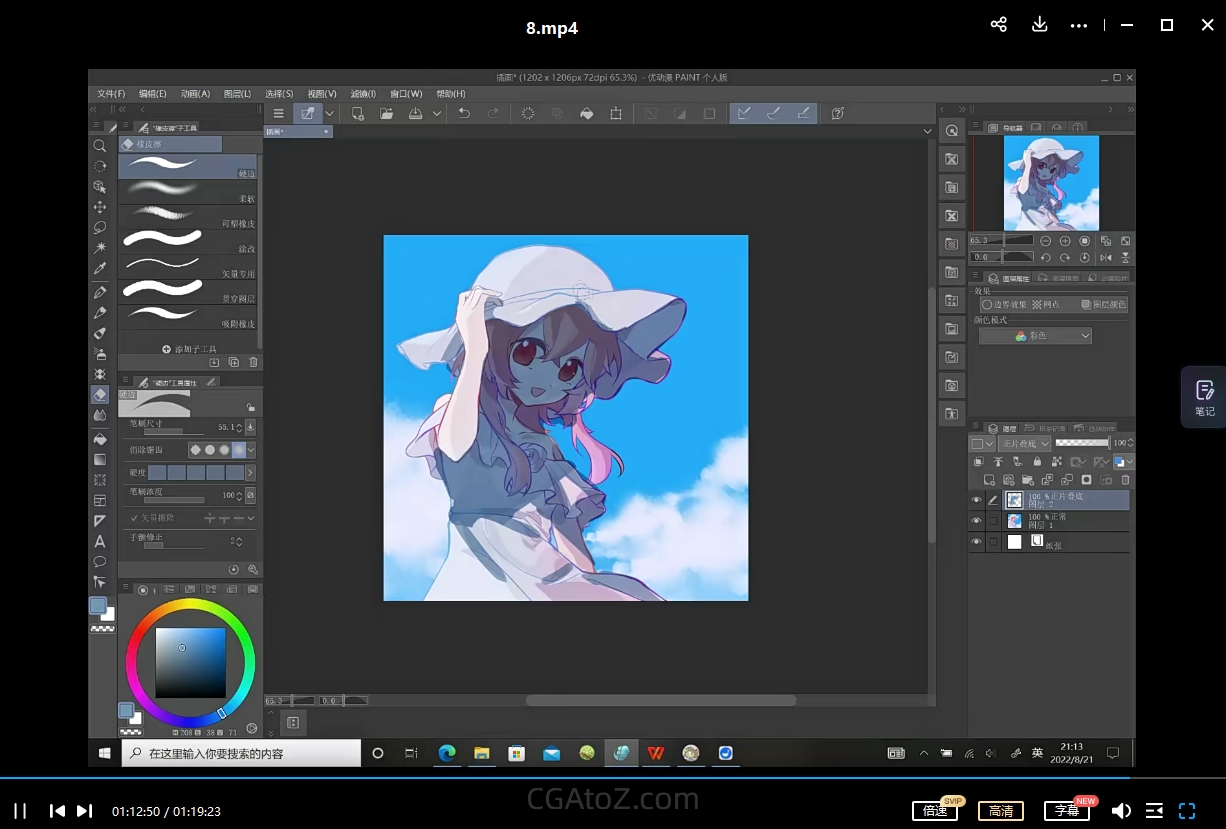The image size is (1226, 829).
Task: Delete layer using the Layers panel trash icon
Action: [x=1125, y=480]
